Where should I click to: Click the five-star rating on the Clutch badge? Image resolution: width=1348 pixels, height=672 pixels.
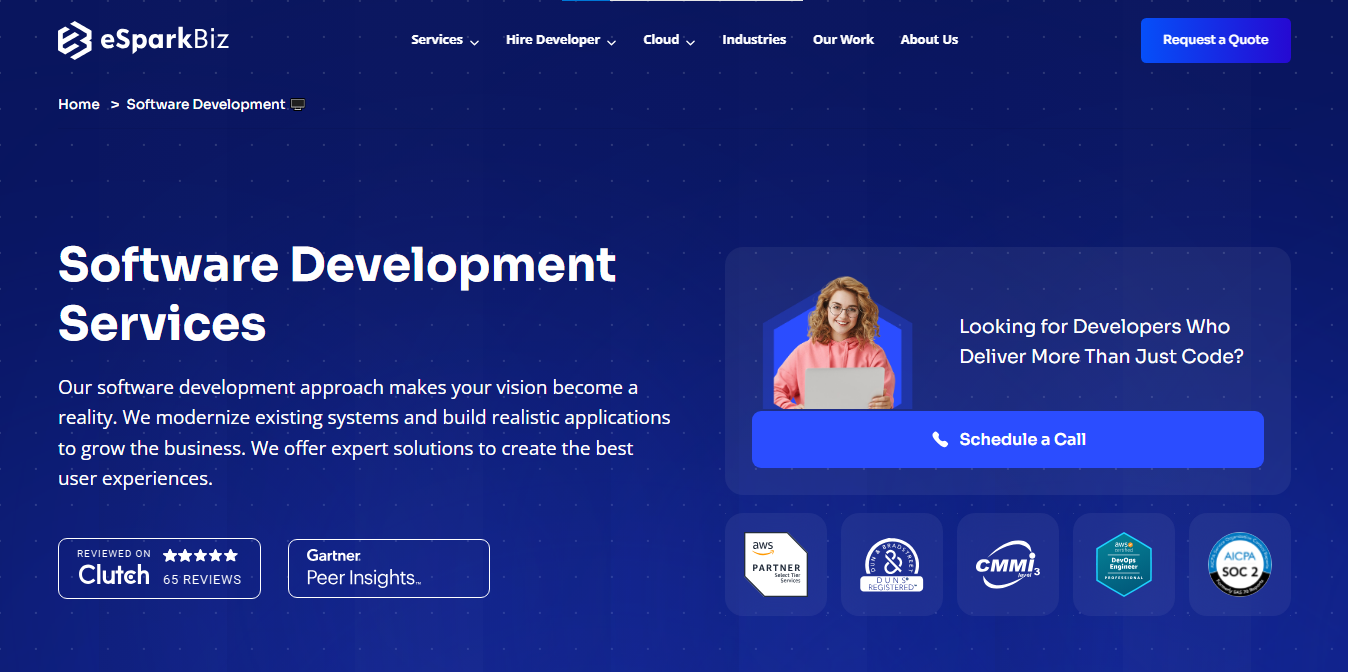pos(200,554)
